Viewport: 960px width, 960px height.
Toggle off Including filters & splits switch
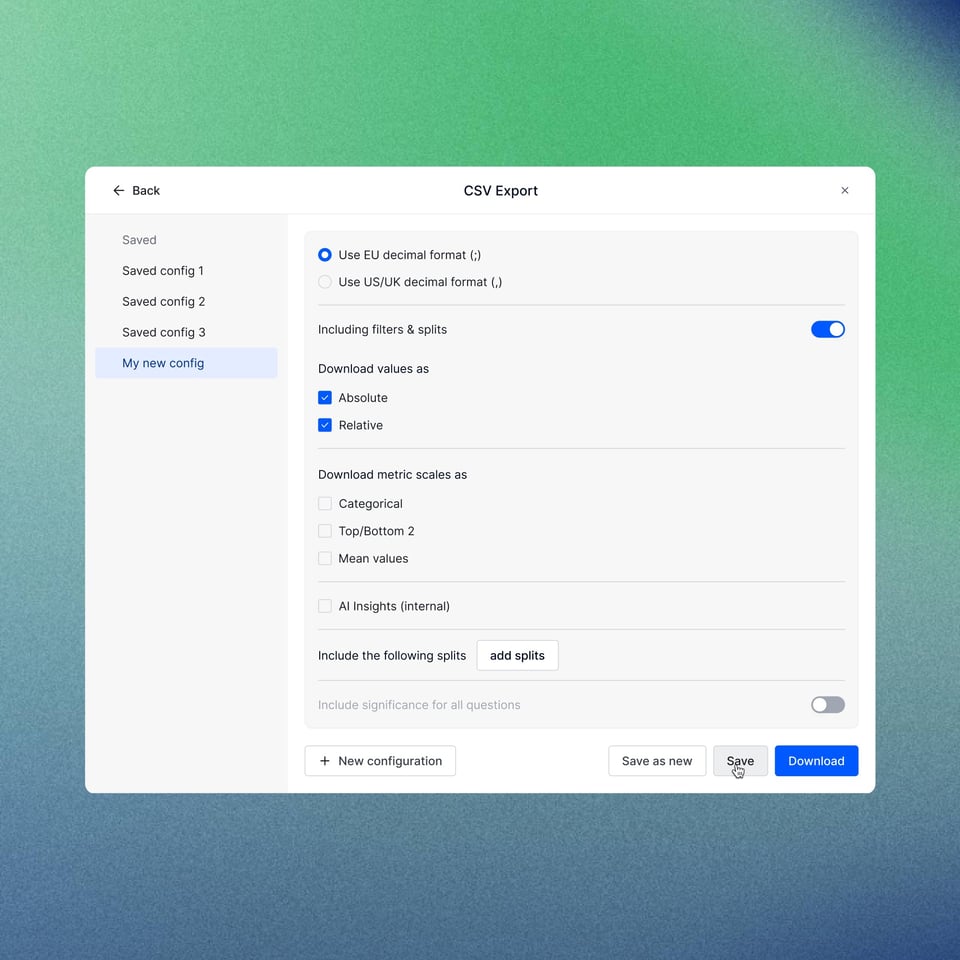click(827, 329)
